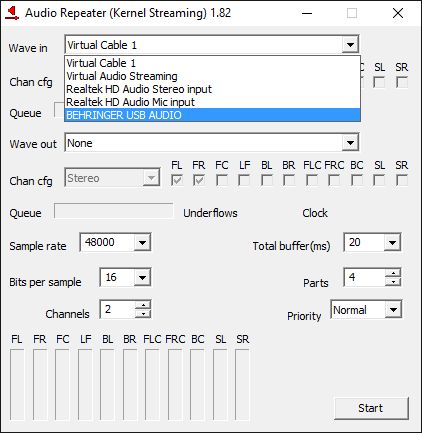Toggle the Wave out FC channel checkbox
Viewport: 422px width, 433px height.
(x=222, y=181)
